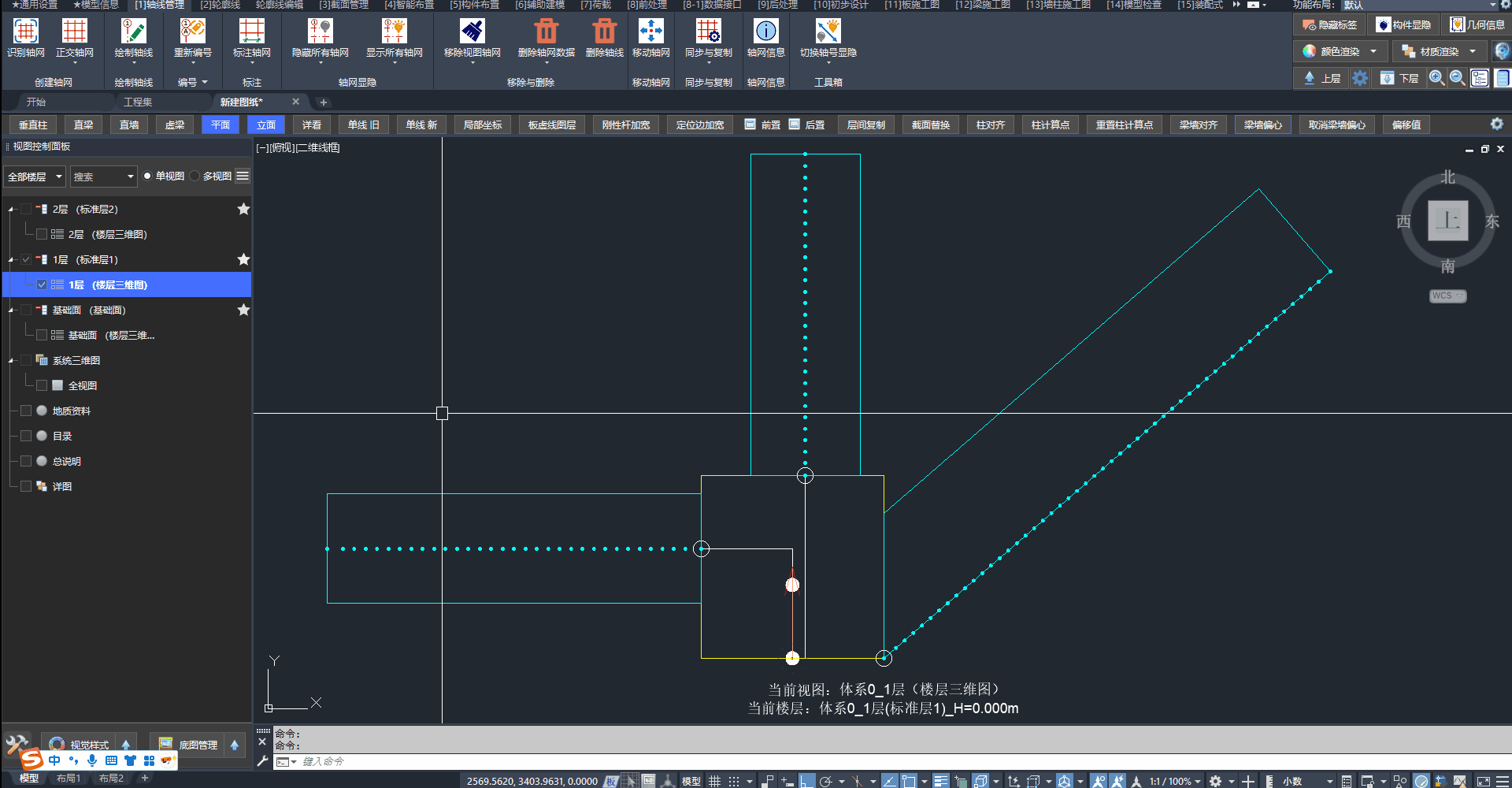Click the 上 face of the view cube
The image size is (1512, 788).
tap(1447, 221)
